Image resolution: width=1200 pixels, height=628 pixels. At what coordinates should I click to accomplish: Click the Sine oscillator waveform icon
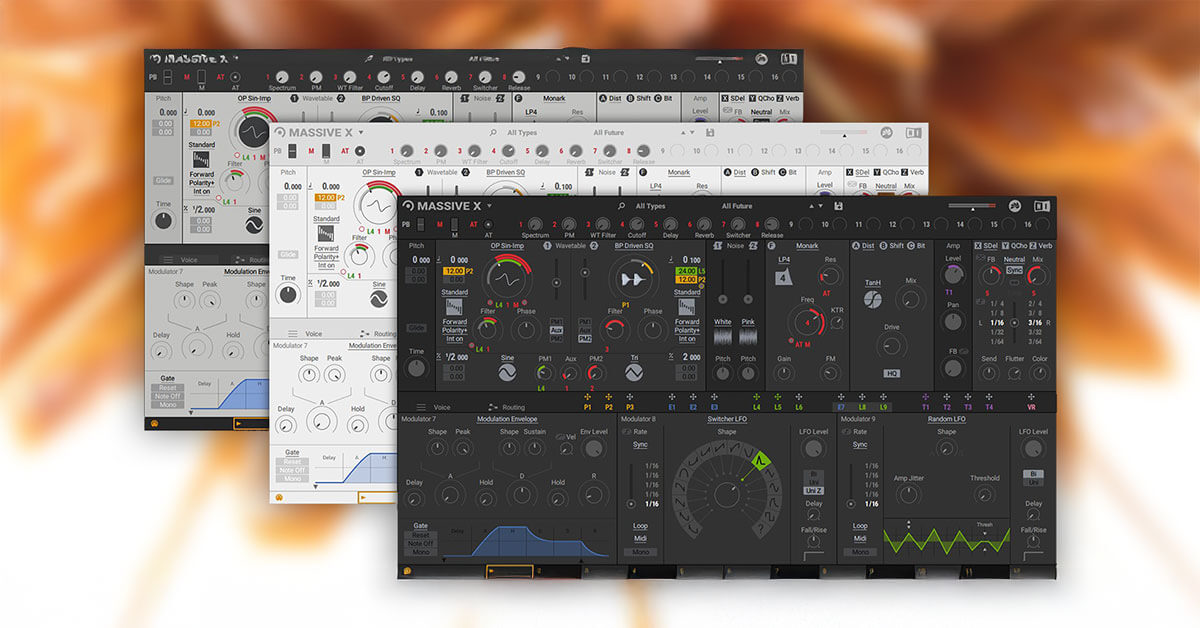click(x=507, y=373)
